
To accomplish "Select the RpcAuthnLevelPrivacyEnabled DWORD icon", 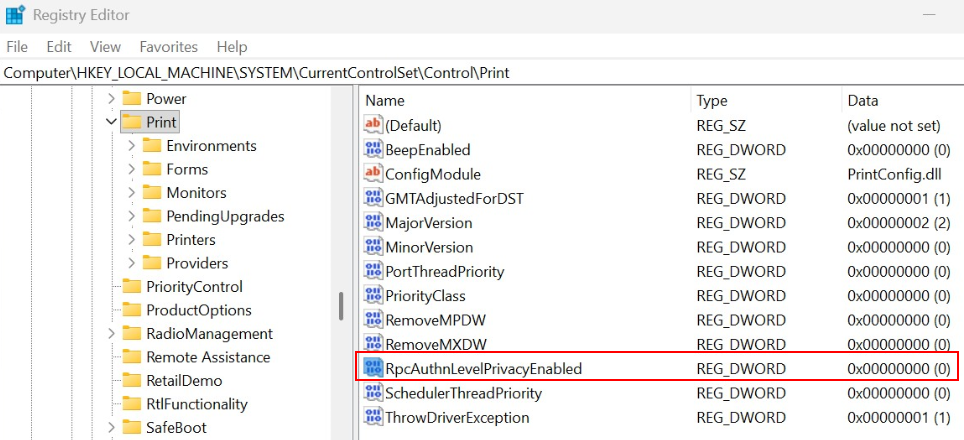I will click(x=373, y=369).
